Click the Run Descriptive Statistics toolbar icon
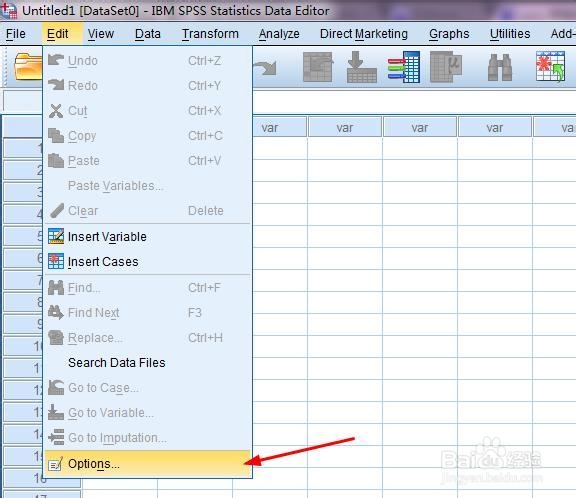The height and width of the screenshot is (498, 576). (446, 67)
